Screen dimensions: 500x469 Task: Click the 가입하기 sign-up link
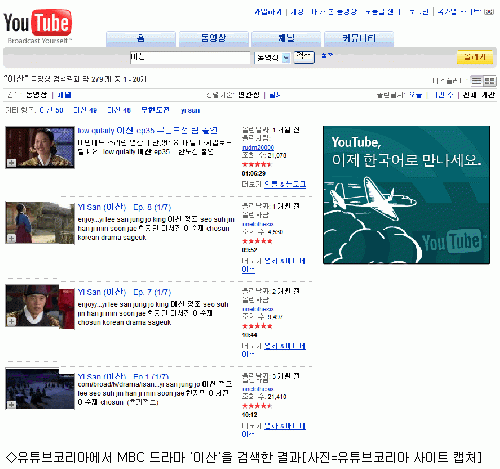click(x=268, y=12)
